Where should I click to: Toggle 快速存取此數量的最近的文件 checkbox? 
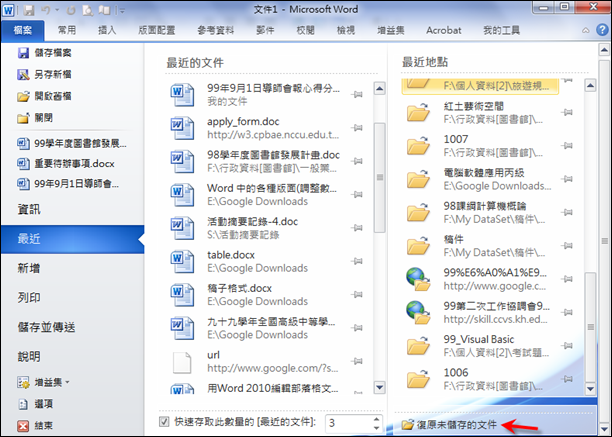tap(164, 421)
